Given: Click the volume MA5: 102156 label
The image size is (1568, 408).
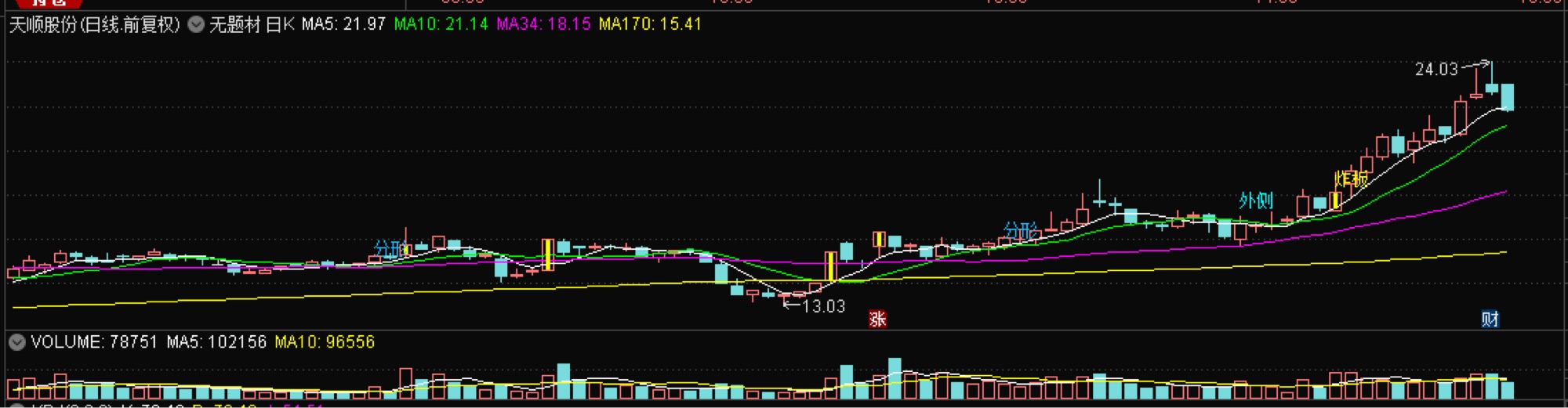Looking at the screenshot, I should coord(216,342).
